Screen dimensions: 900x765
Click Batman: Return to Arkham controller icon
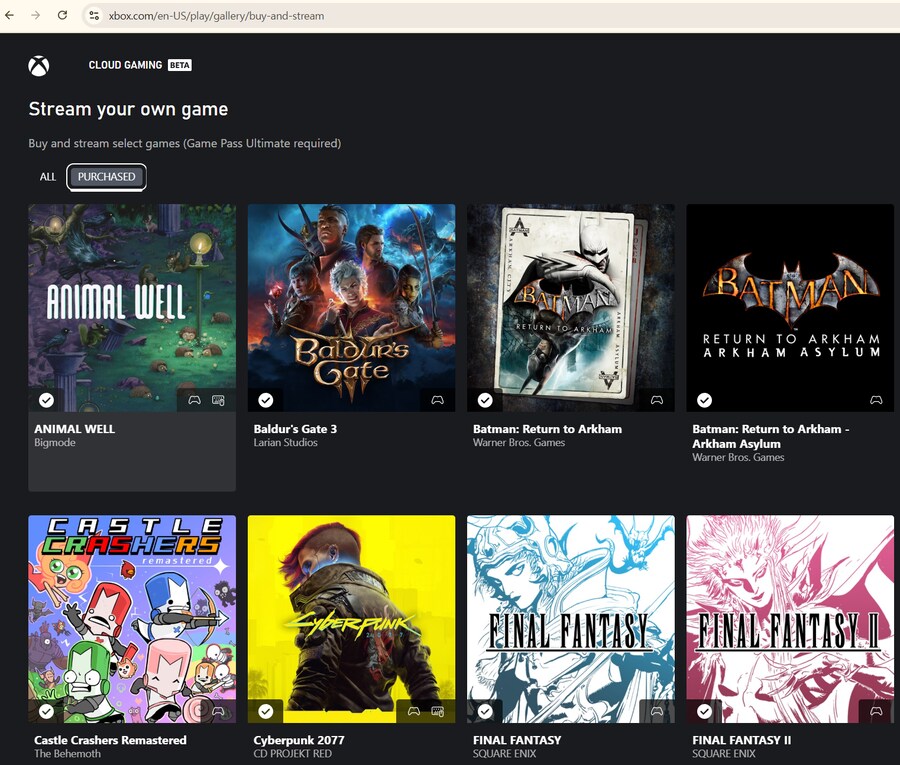(x=657, y=400)
